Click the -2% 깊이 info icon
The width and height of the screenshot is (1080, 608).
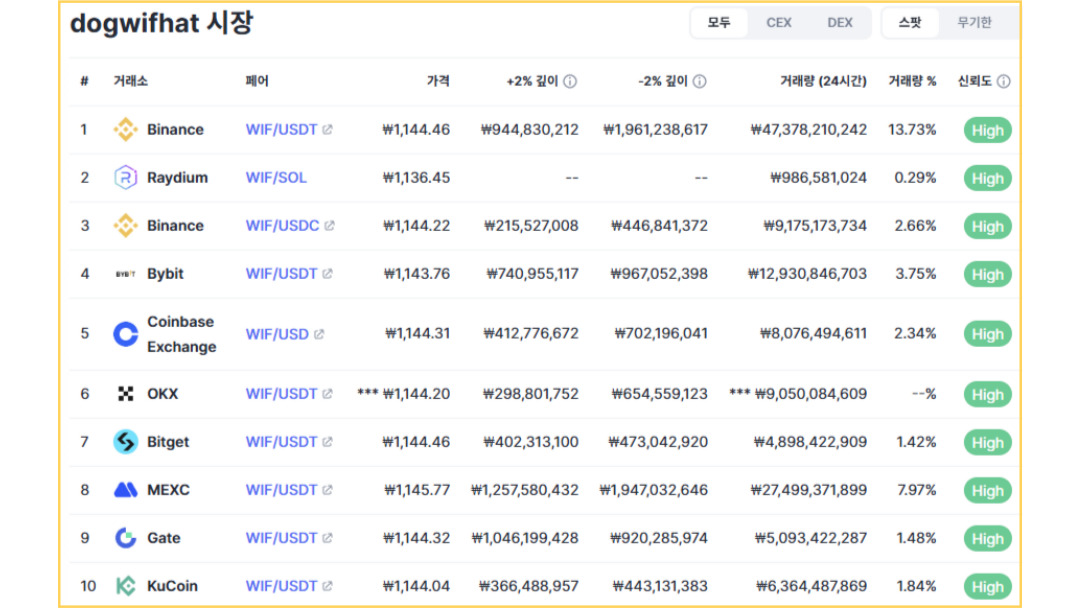700,81
